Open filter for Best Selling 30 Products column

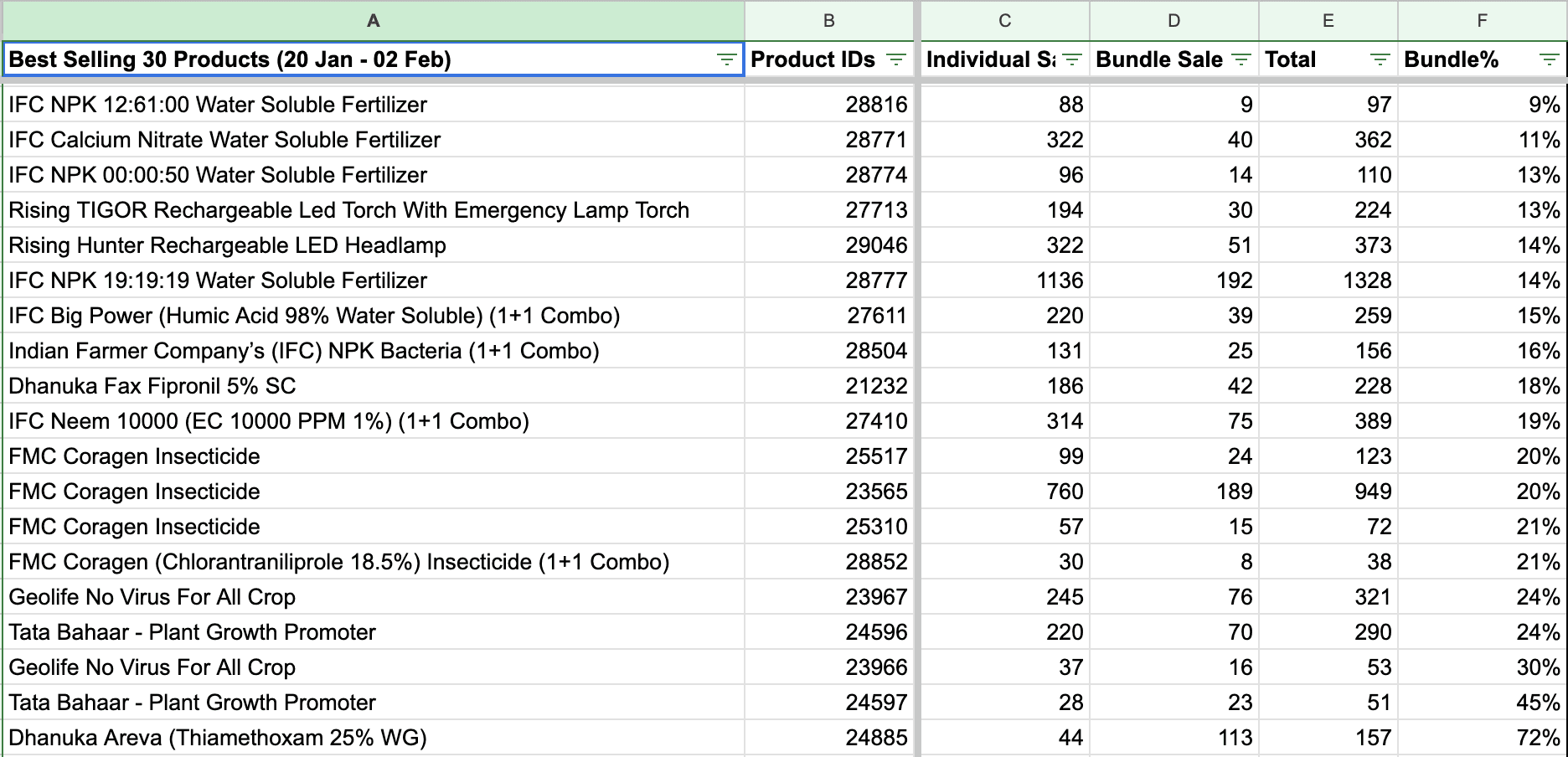[x=726, y=59]
